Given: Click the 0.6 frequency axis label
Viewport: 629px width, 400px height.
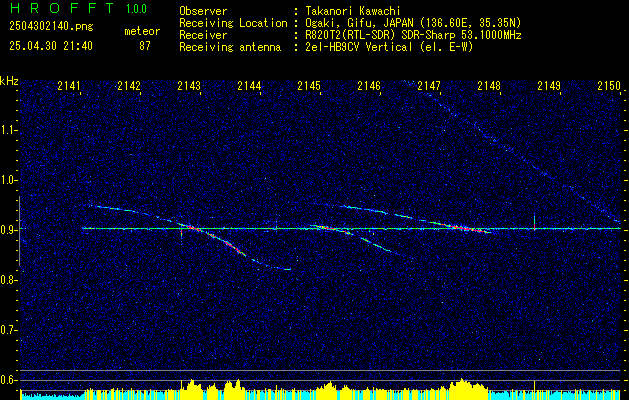Looking at the screenshot, I should pos(8,380).
